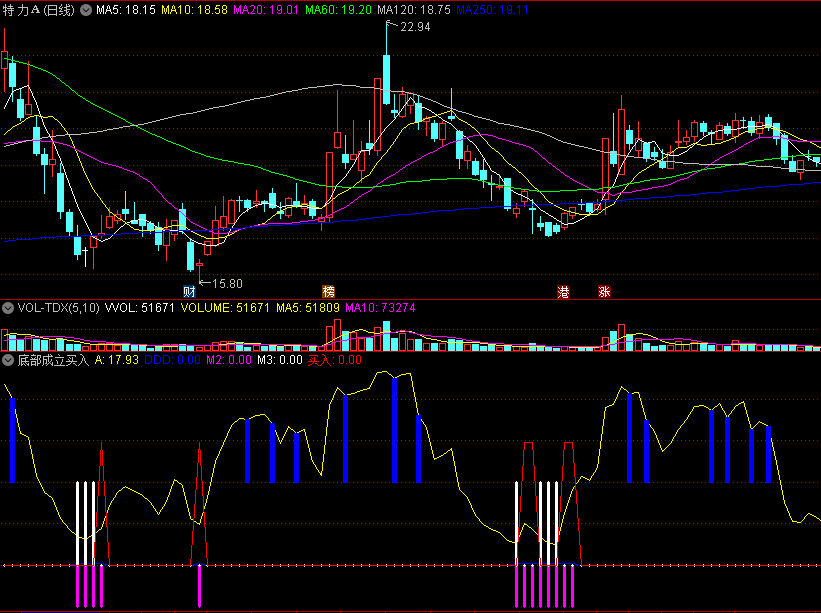Image resolution: width=821 pixels, height=613 pixels.
Task: Click the VVOL: 51671 value
Action: (139, 308)
